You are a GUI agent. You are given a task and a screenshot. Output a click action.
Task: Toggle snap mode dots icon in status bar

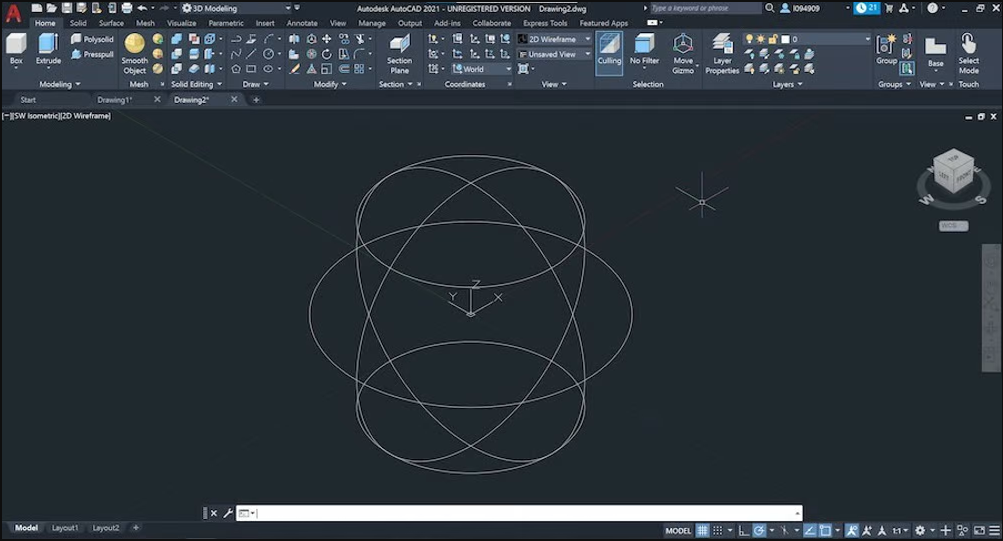(718, 530)
